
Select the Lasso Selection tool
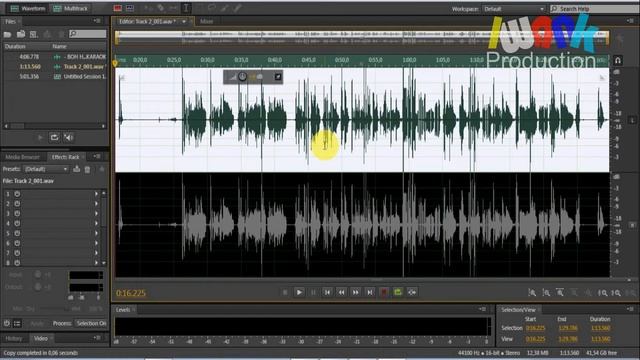pyautogui.click(x=211, y=8)
